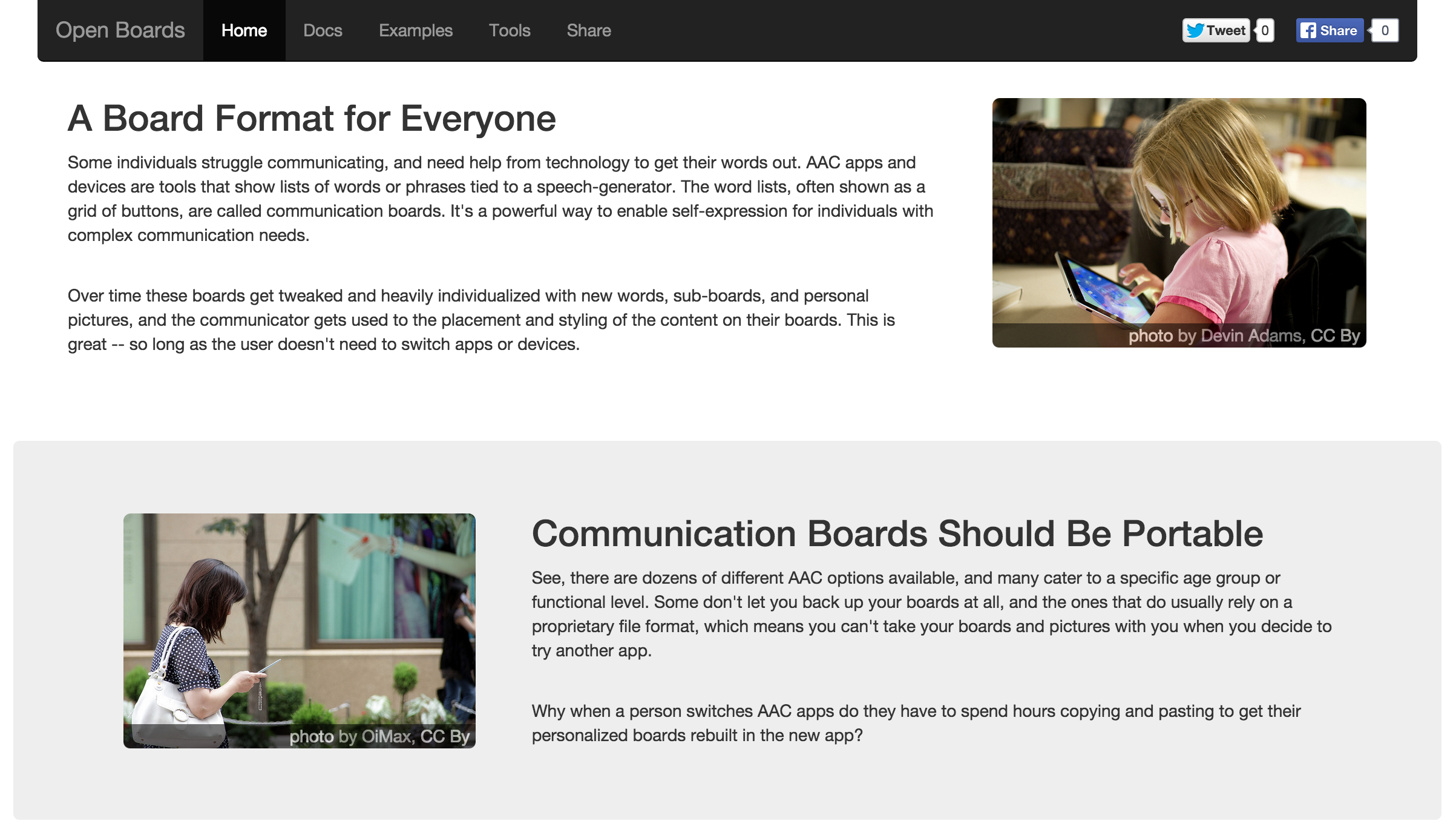Click the Facebook share count bubble
The width and height of the screenshot is (1456, 838).
point(1385,30)
